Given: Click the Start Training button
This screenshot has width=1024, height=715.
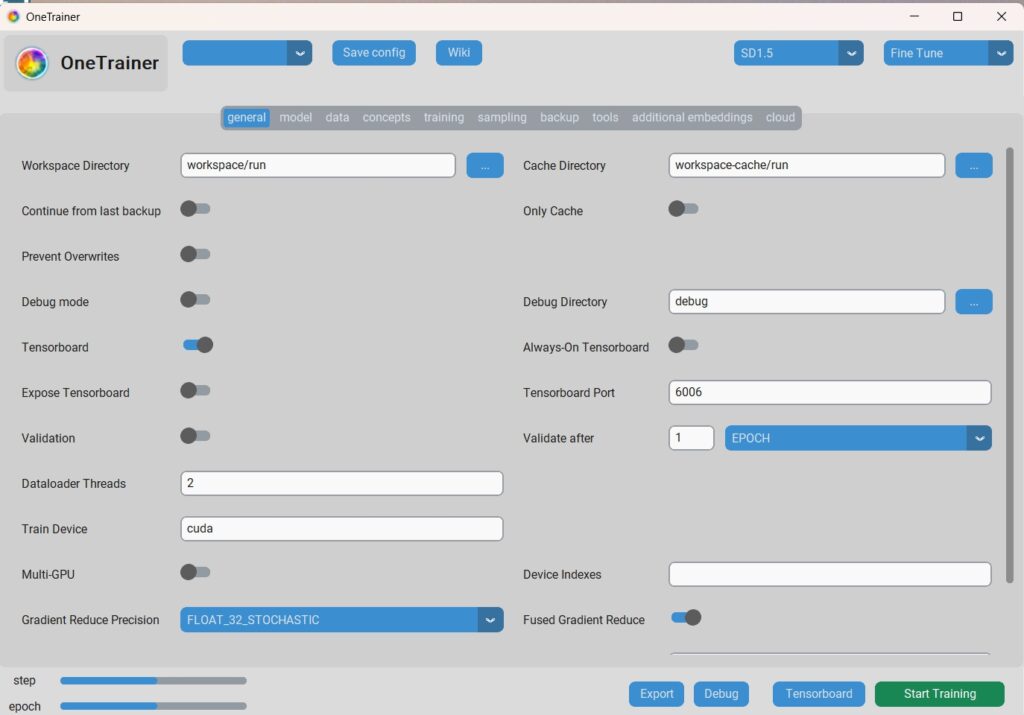Looking at the screenshot, I should point(939,693).
